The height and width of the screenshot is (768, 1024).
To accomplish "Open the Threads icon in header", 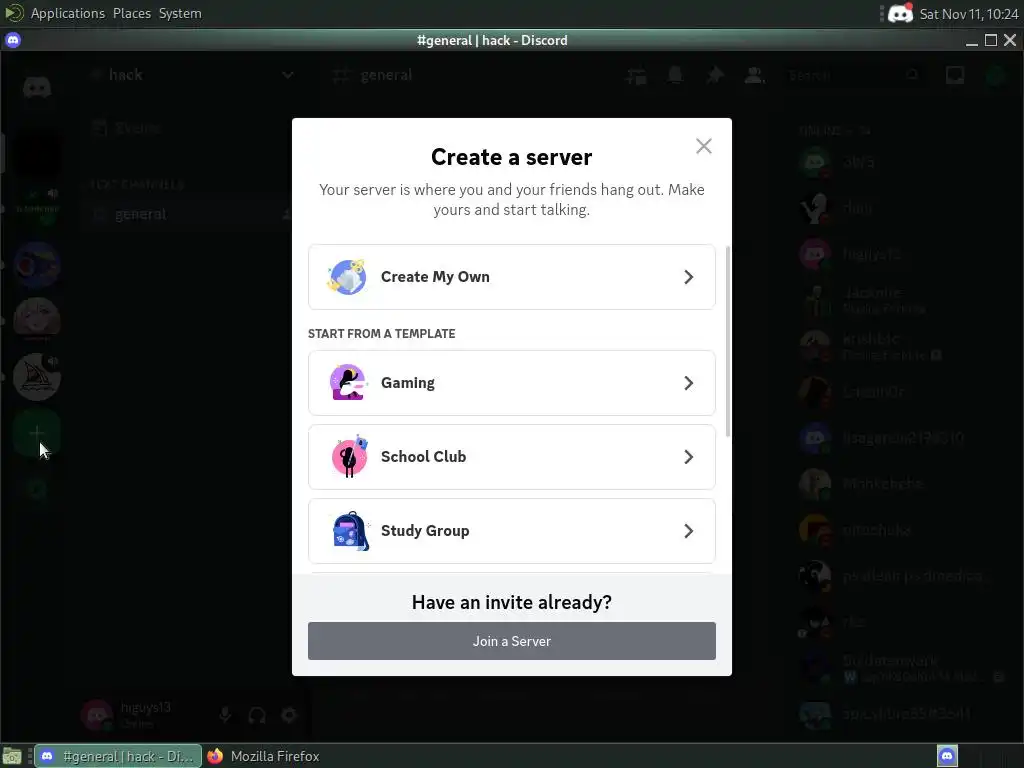I will click(x=636, y=76).
